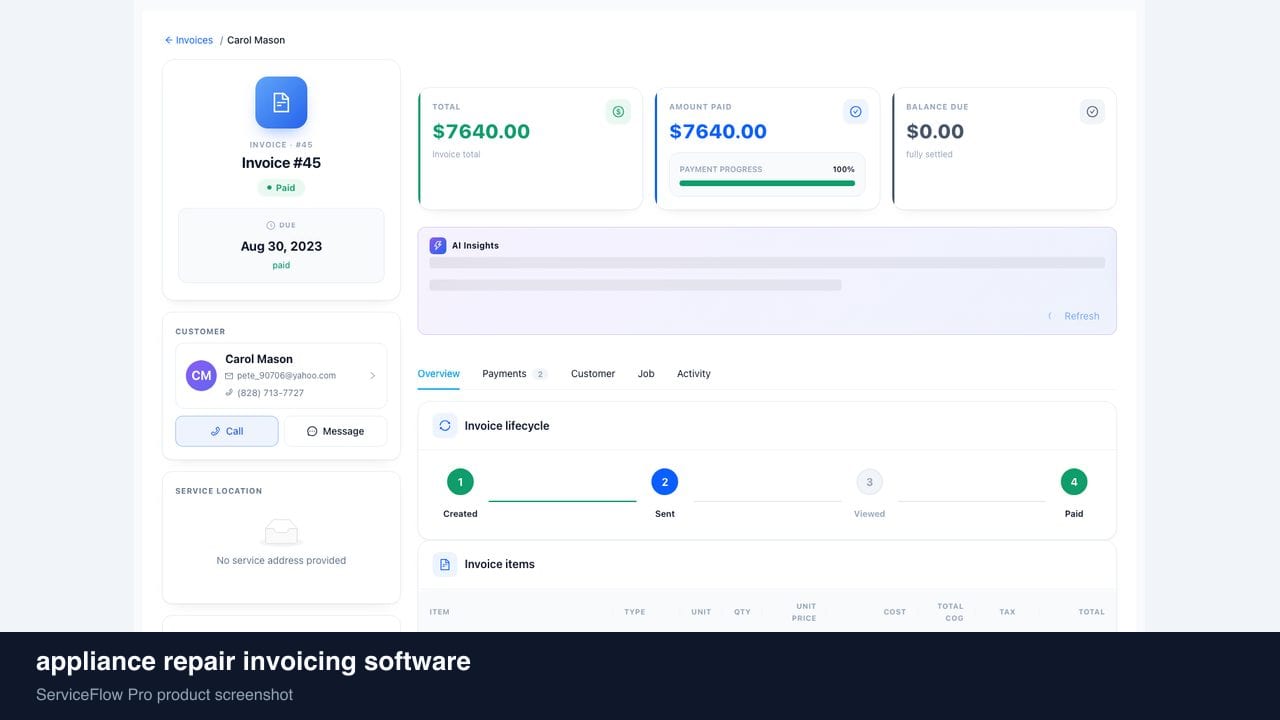Click the clock icon next to Due label

pyautogui.click(x=270, y=225)
